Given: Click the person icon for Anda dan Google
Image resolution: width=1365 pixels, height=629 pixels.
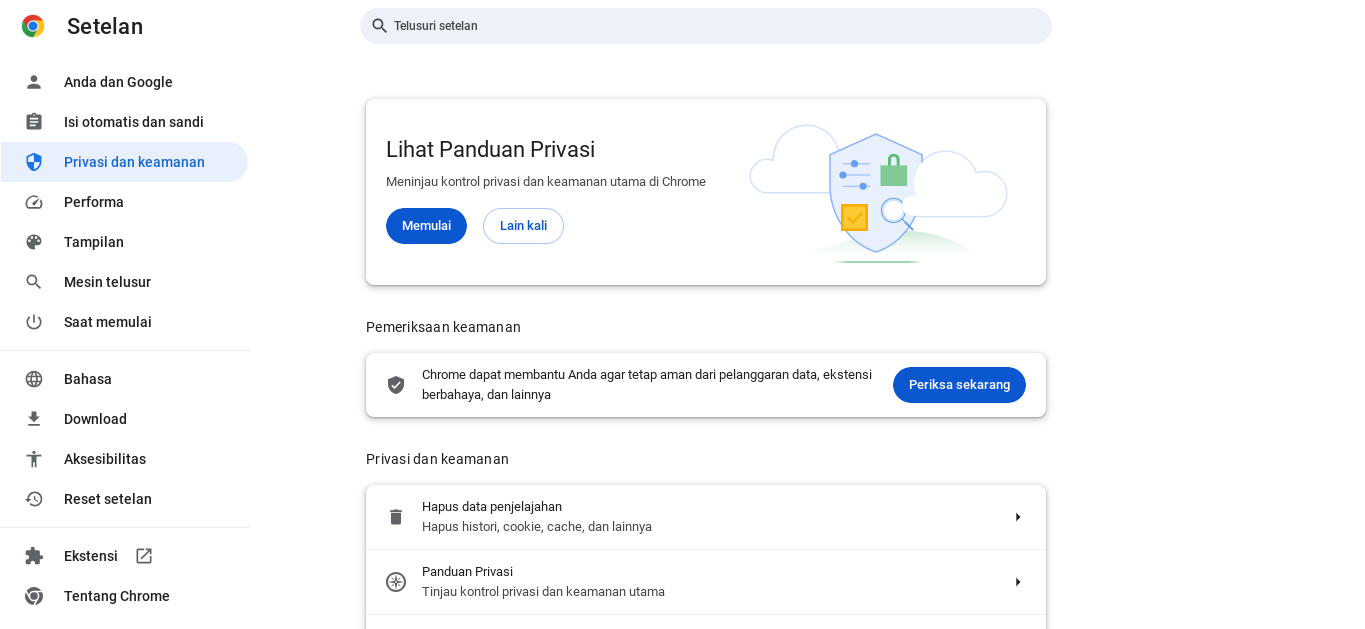Looking at the screenshot, I should [34, 82].
